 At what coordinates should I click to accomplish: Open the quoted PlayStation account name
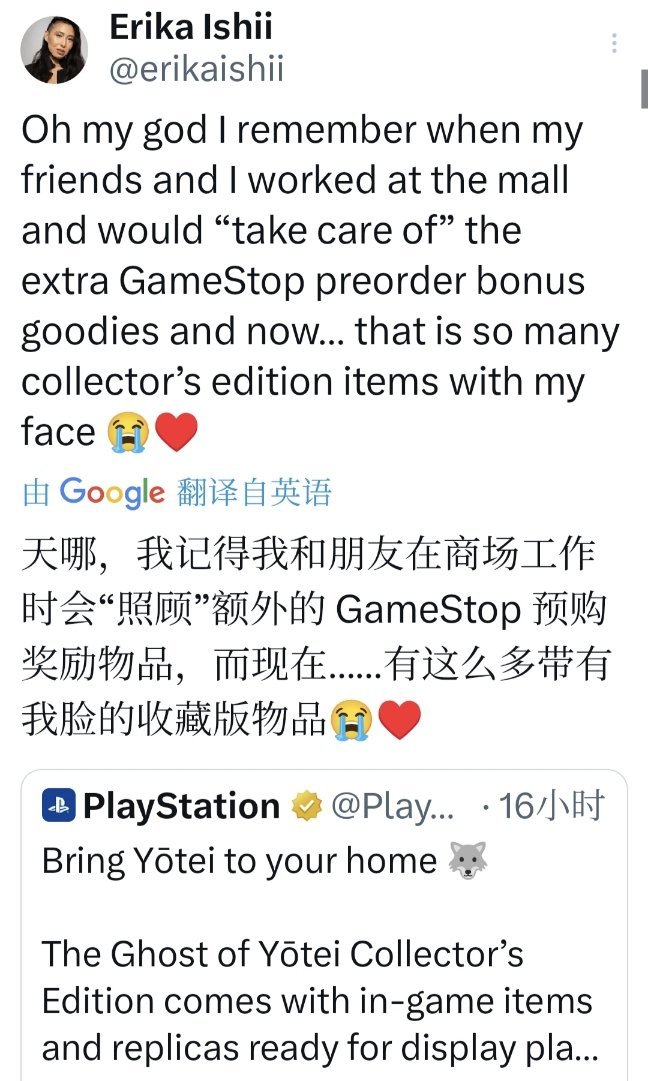tap(181, 806)
